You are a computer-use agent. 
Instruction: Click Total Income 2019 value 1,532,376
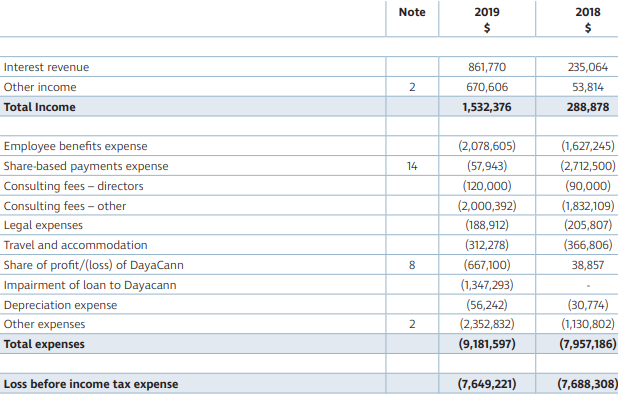coord(487,107)
